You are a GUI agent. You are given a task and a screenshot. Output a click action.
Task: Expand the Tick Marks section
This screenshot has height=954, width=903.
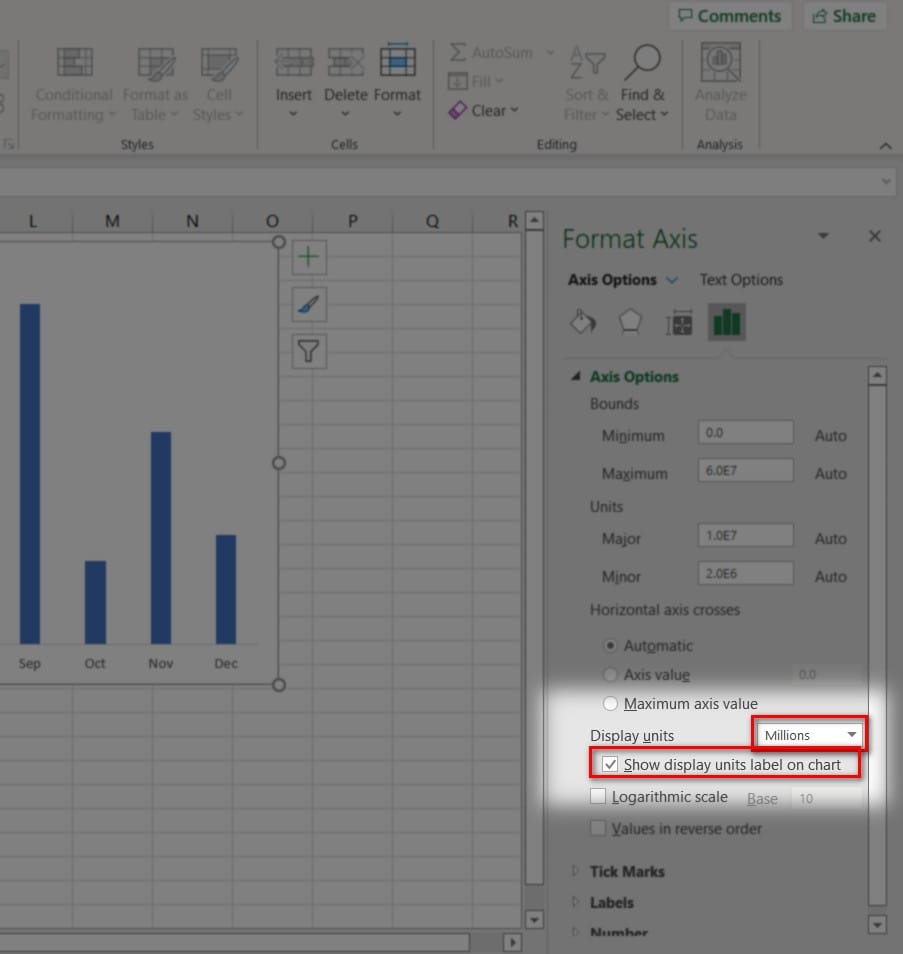click(x=626, y=871)
